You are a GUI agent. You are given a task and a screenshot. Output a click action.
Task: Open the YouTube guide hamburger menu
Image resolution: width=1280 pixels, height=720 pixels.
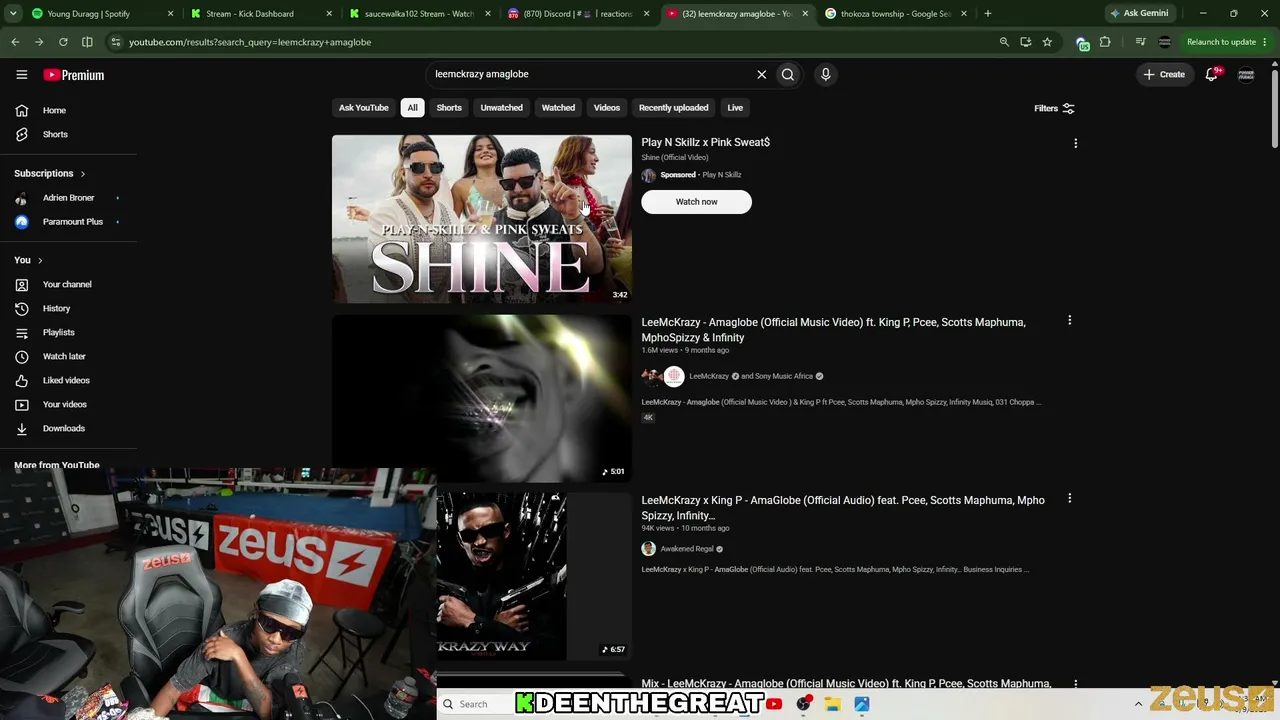[x=21, y=75]
